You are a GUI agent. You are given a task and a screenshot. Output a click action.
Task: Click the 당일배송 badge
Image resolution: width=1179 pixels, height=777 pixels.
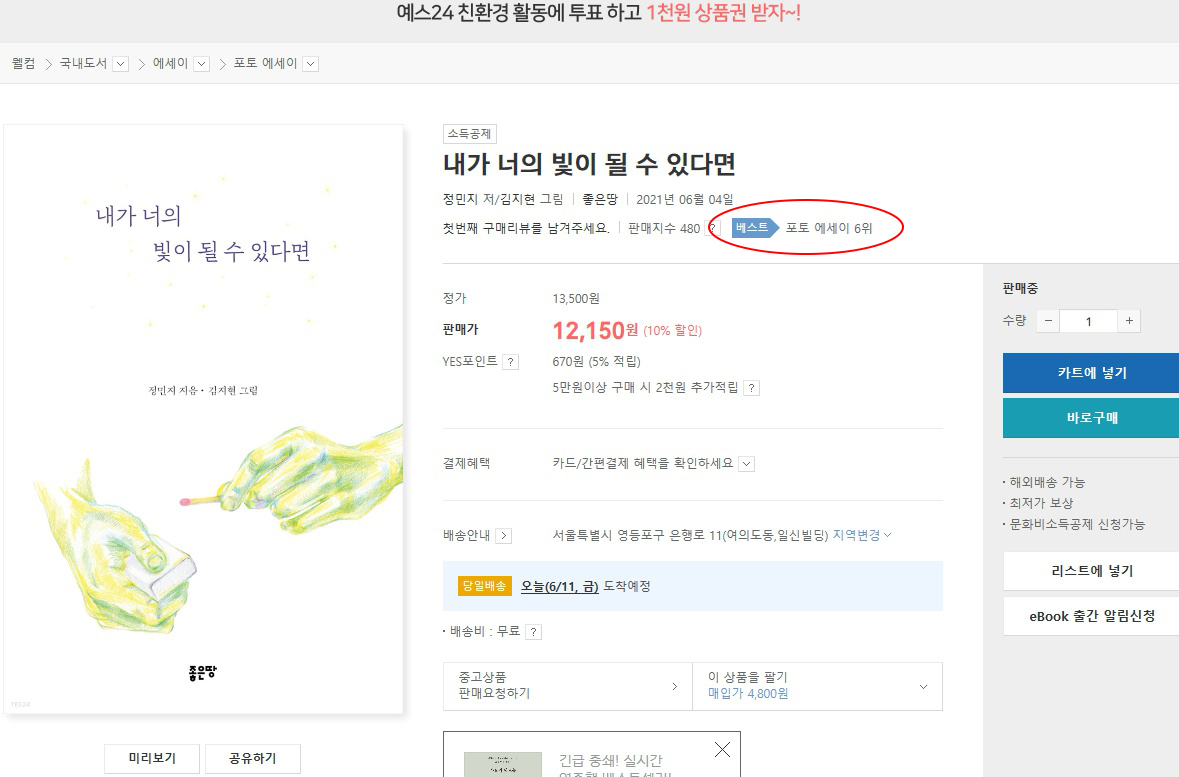tap(484, 586)
